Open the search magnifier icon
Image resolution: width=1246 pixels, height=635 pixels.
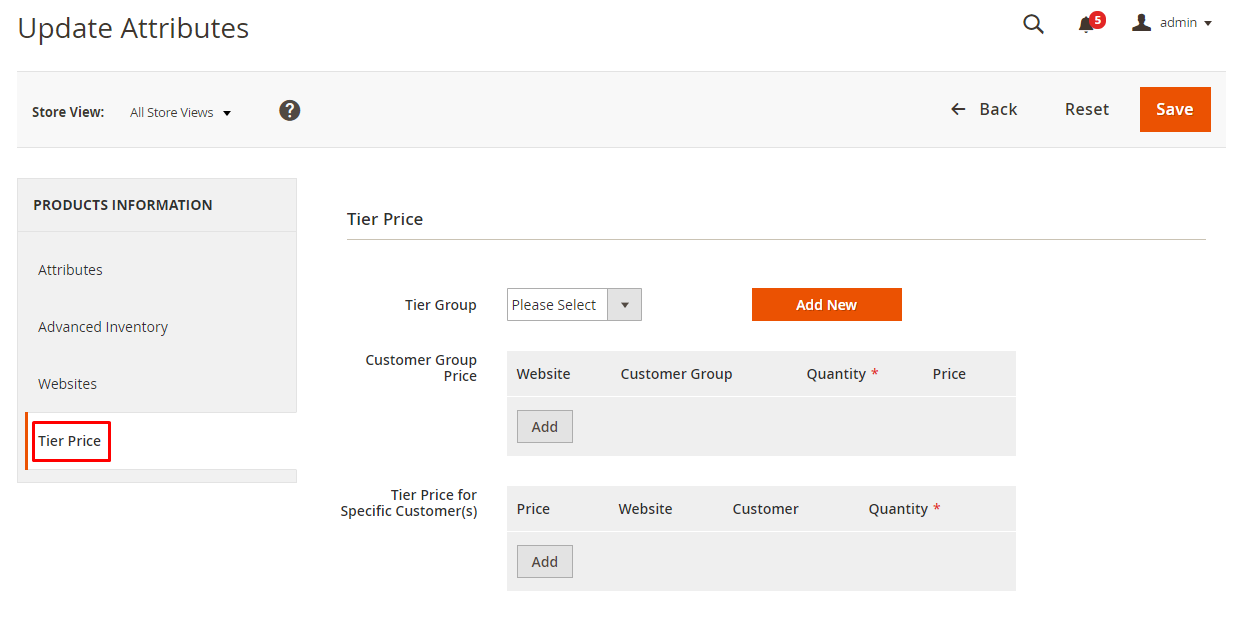(x=1033, y=24)
